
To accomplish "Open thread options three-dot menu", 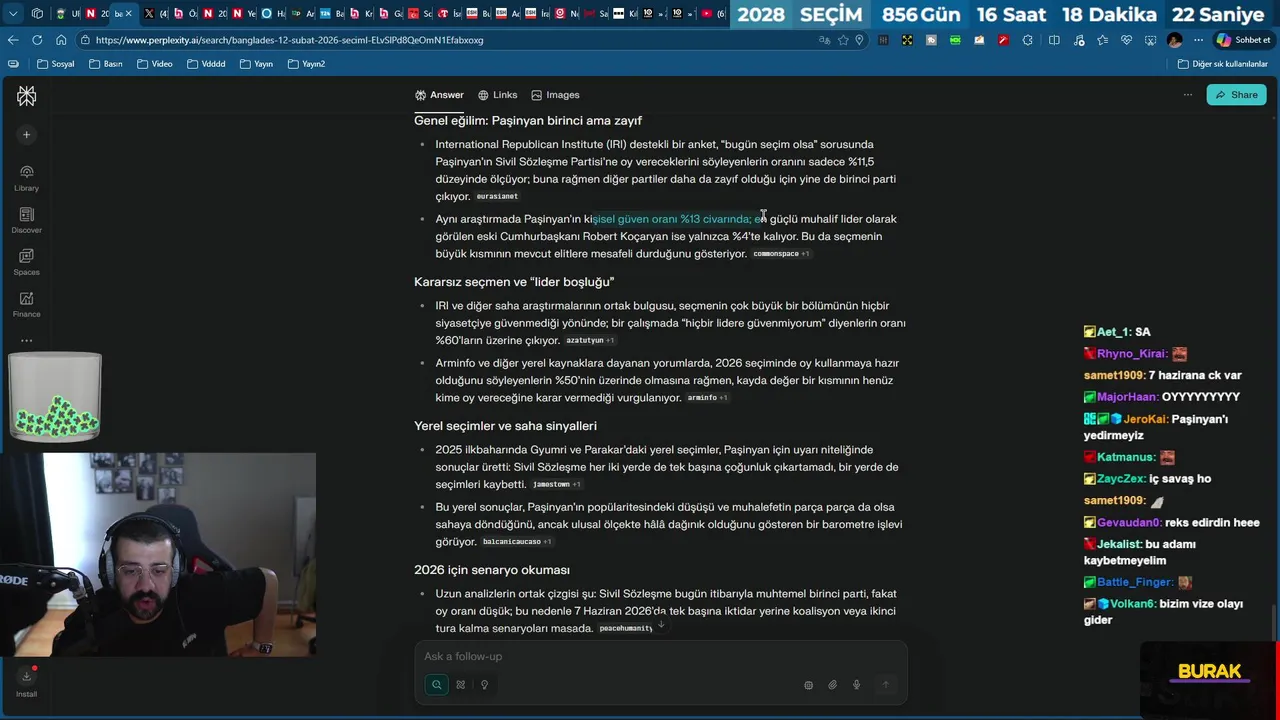I will coord(1187,95).
